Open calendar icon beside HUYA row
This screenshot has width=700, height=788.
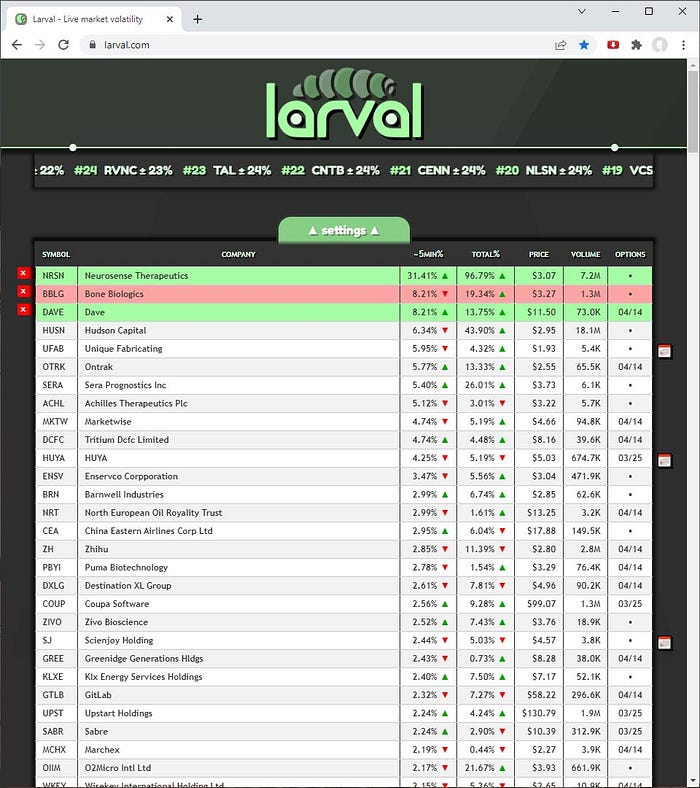click(664, 460)
